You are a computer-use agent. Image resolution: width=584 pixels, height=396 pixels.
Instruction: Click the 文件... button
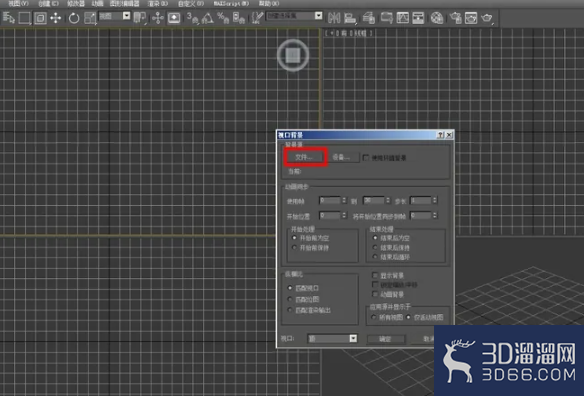coord(306,157)
